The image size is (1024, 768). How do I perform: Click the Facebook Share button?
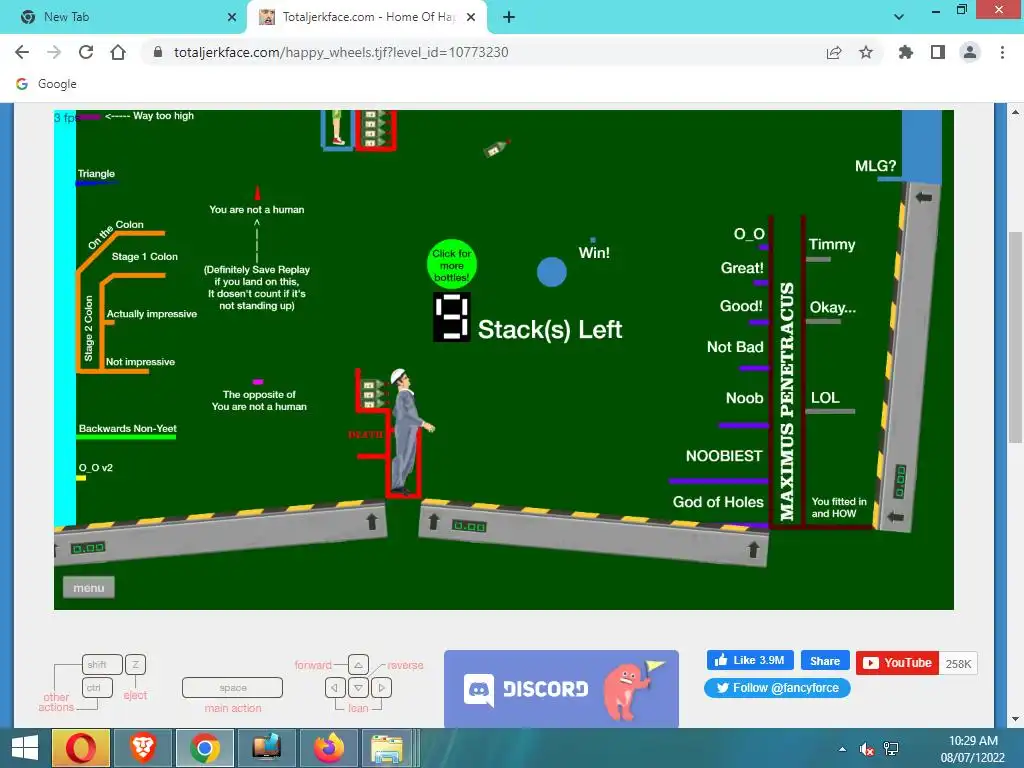[825, 661]
